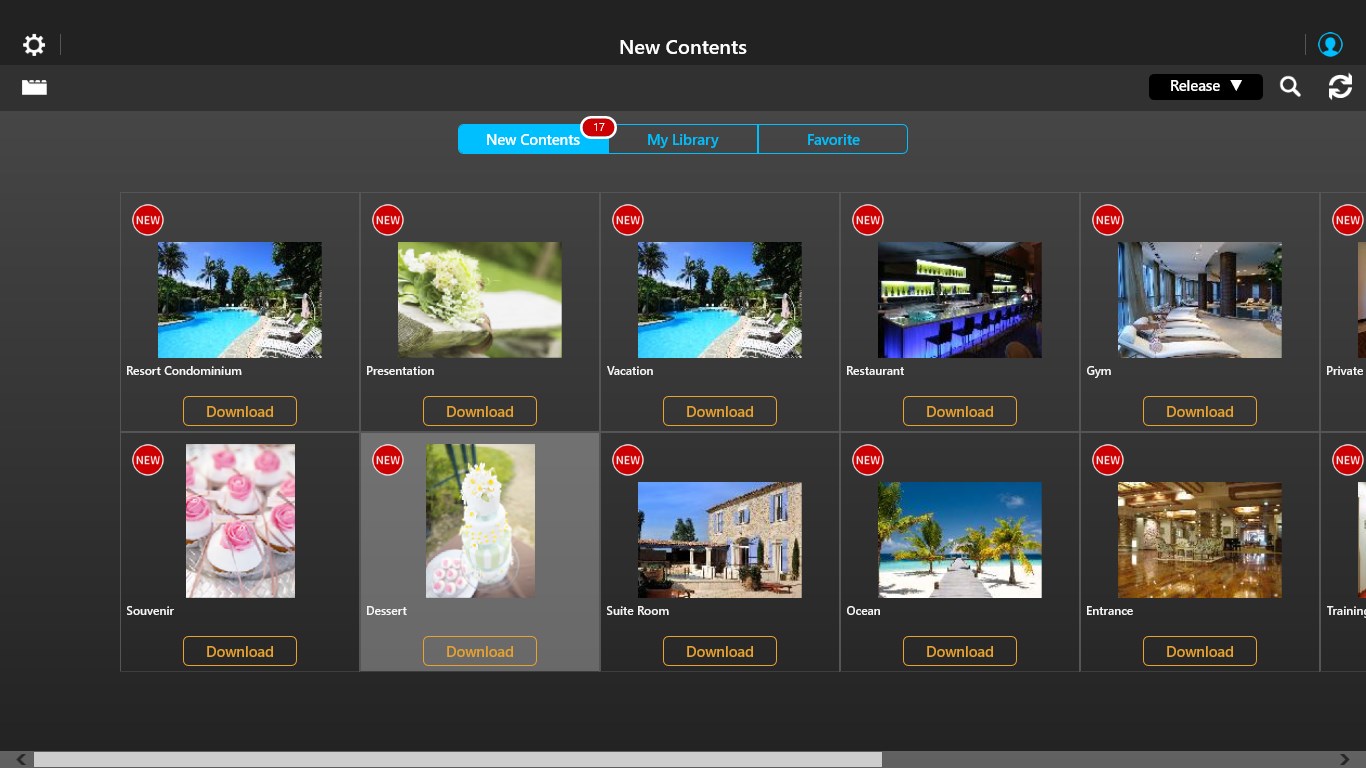Download the Restaurant content

click(x=960, y=411)
